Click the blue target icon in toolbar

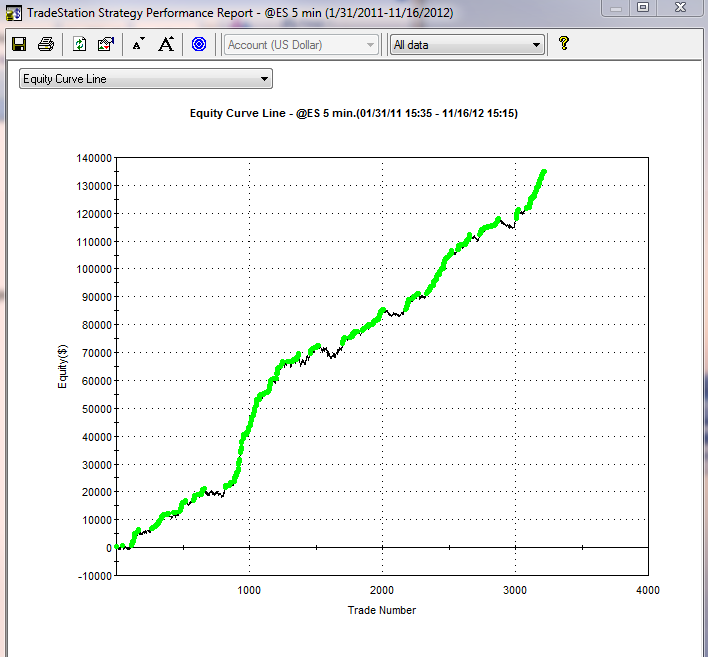click(199, 44)
